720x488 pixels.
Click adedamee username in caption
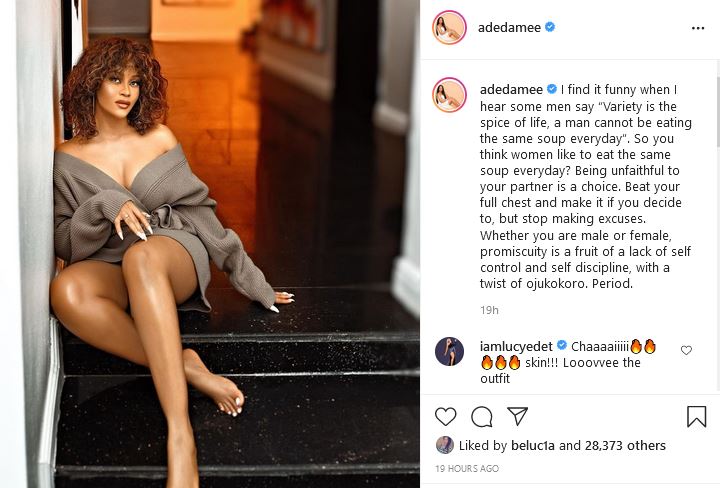(x=511, y=90)
